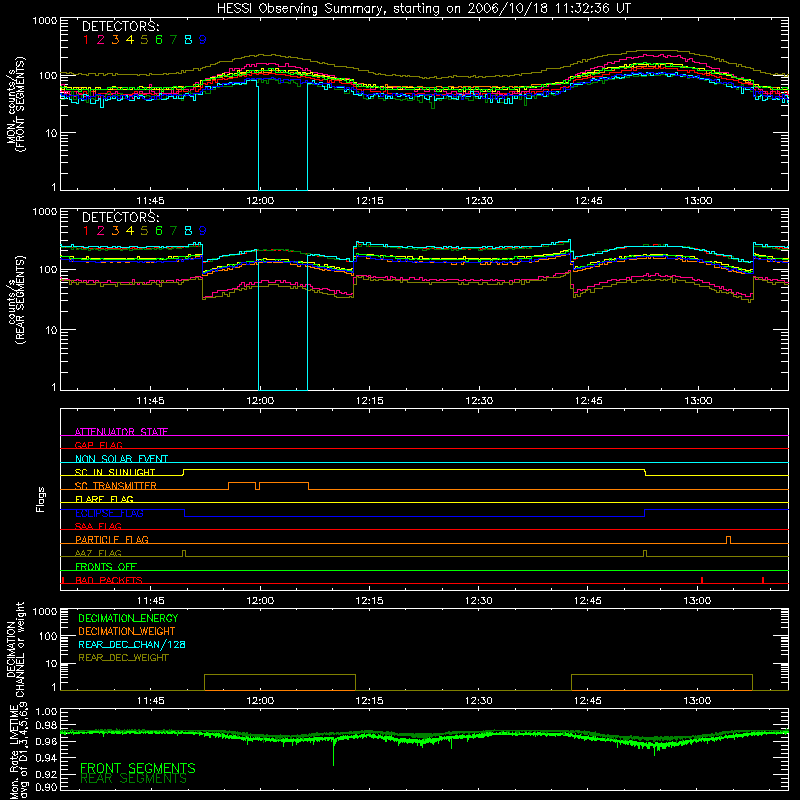Pick detector 8 in rear segments legend
Viewport: 800px width, 800px height.
188,231
